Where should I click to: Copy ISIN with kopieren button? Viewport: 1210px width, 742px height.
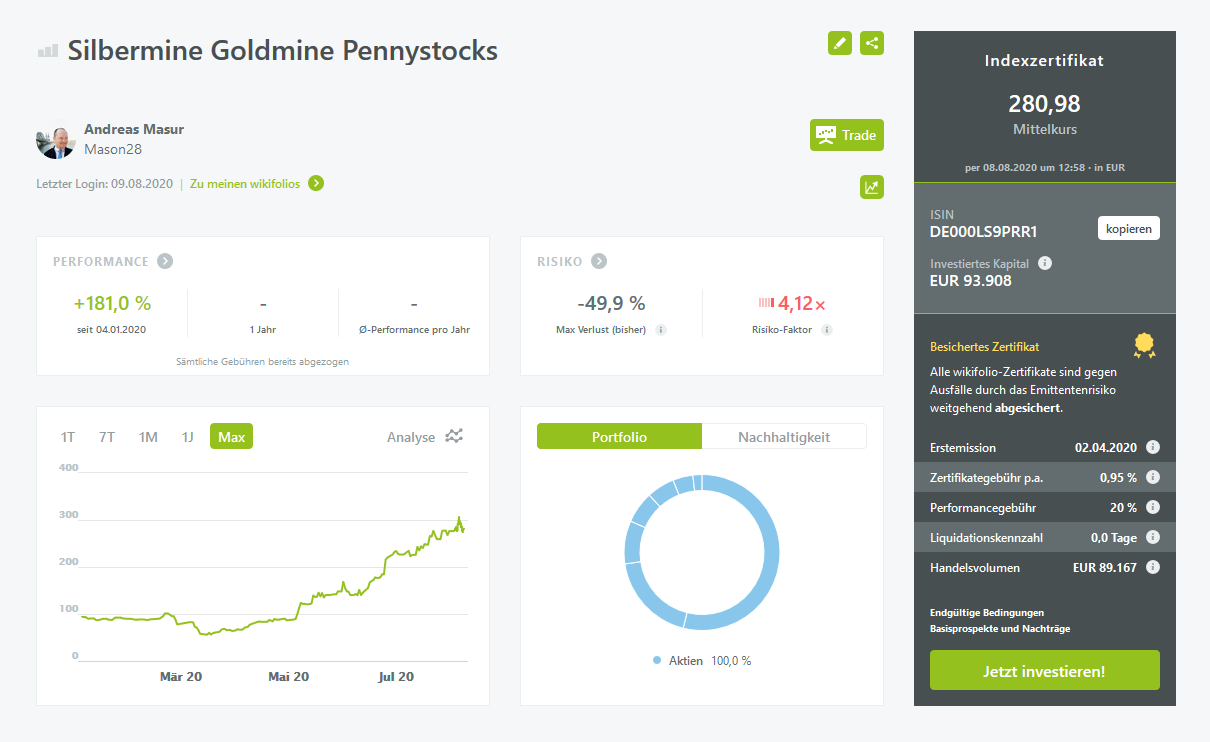1129,228
